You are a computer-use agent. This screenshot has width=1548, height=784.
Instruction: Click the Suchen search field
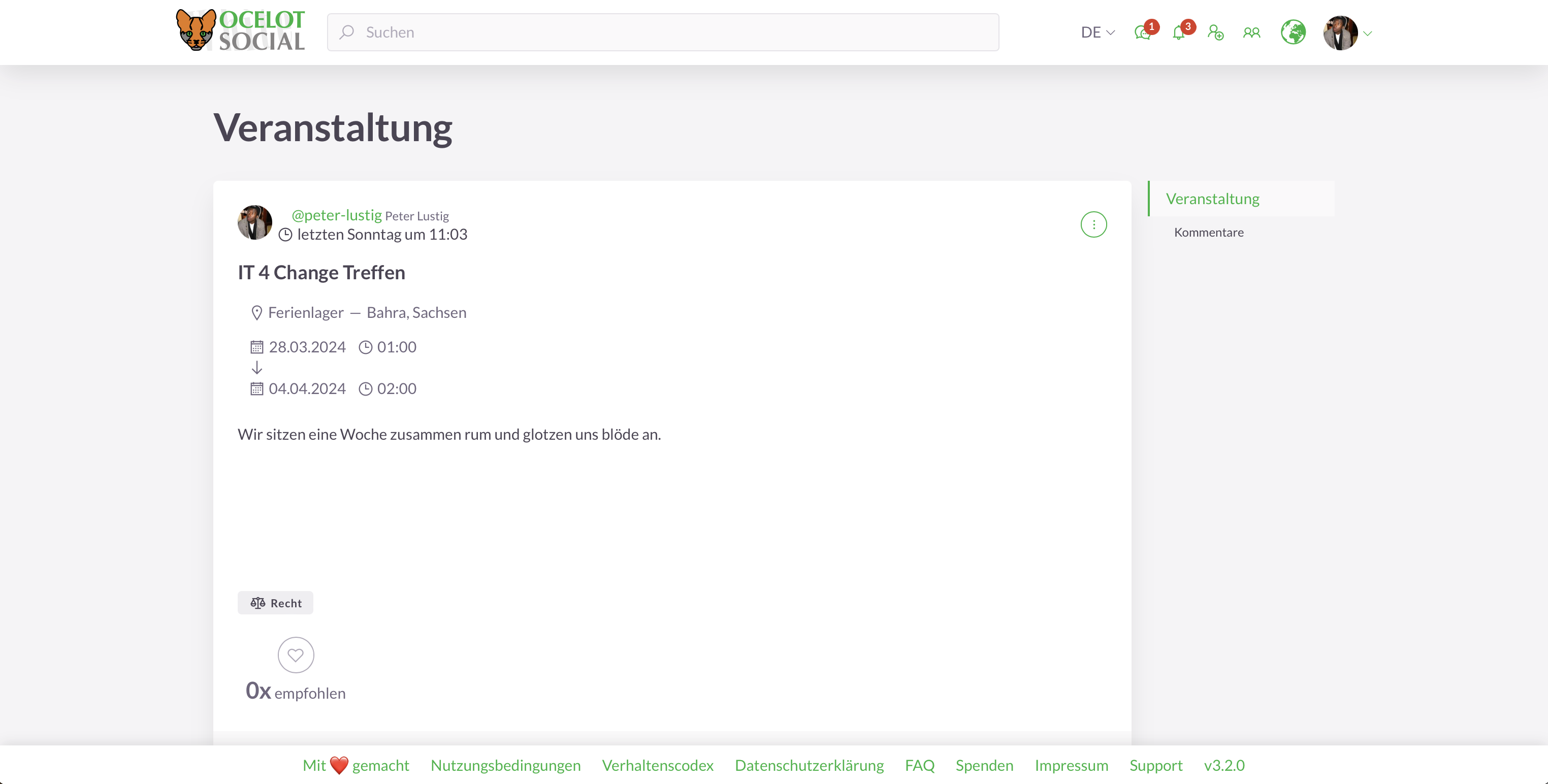tap(663, 32)
